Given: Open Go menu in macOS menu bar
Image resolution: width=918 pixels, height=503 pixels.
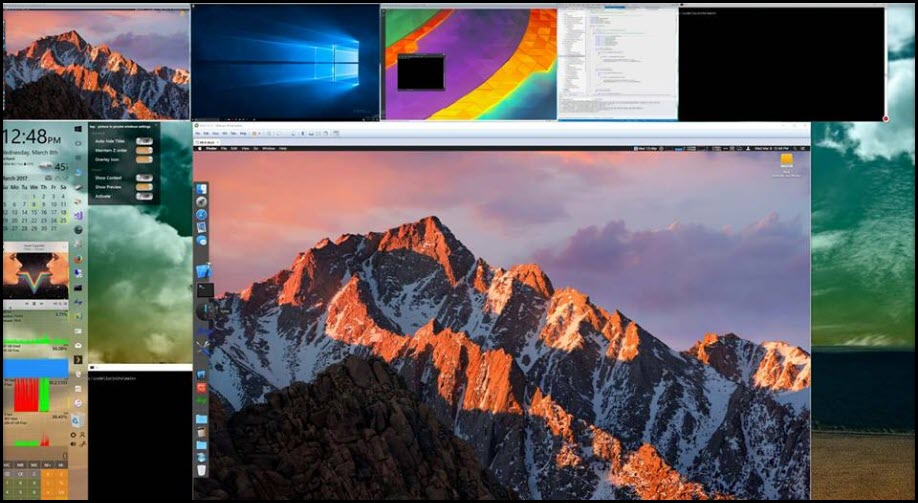Looking at the screenshot, I should pos(256,149).
